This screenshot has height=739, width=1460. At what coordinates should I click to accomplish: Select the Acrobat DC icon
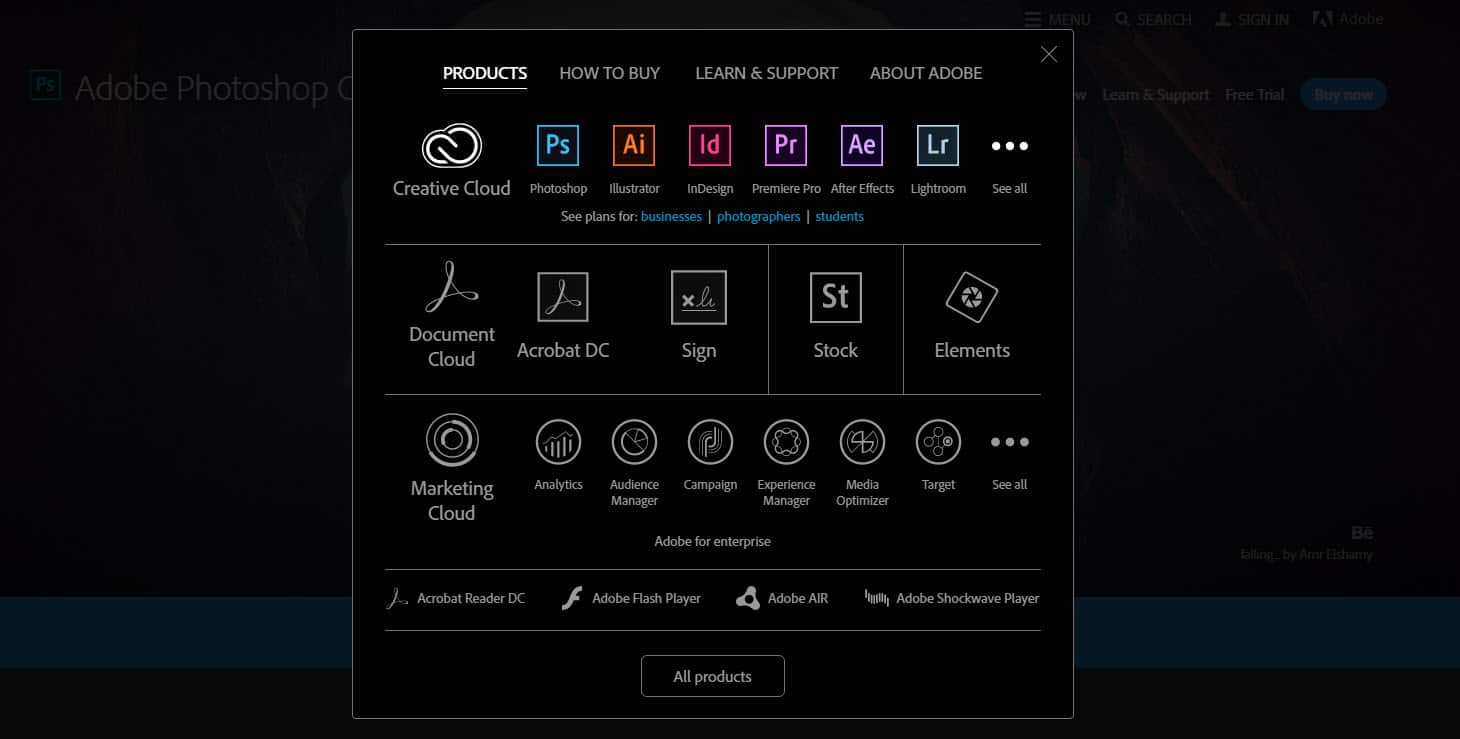(x=563, y=297)
